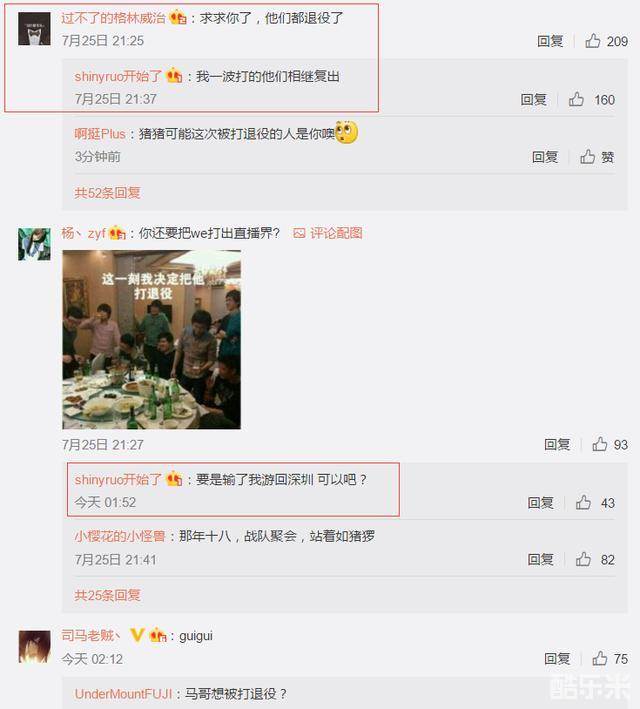The width and height of the screenshot is (640, 709).
Task: Open 司马老贼's user profile link
Action: click(x=90, y=636)
